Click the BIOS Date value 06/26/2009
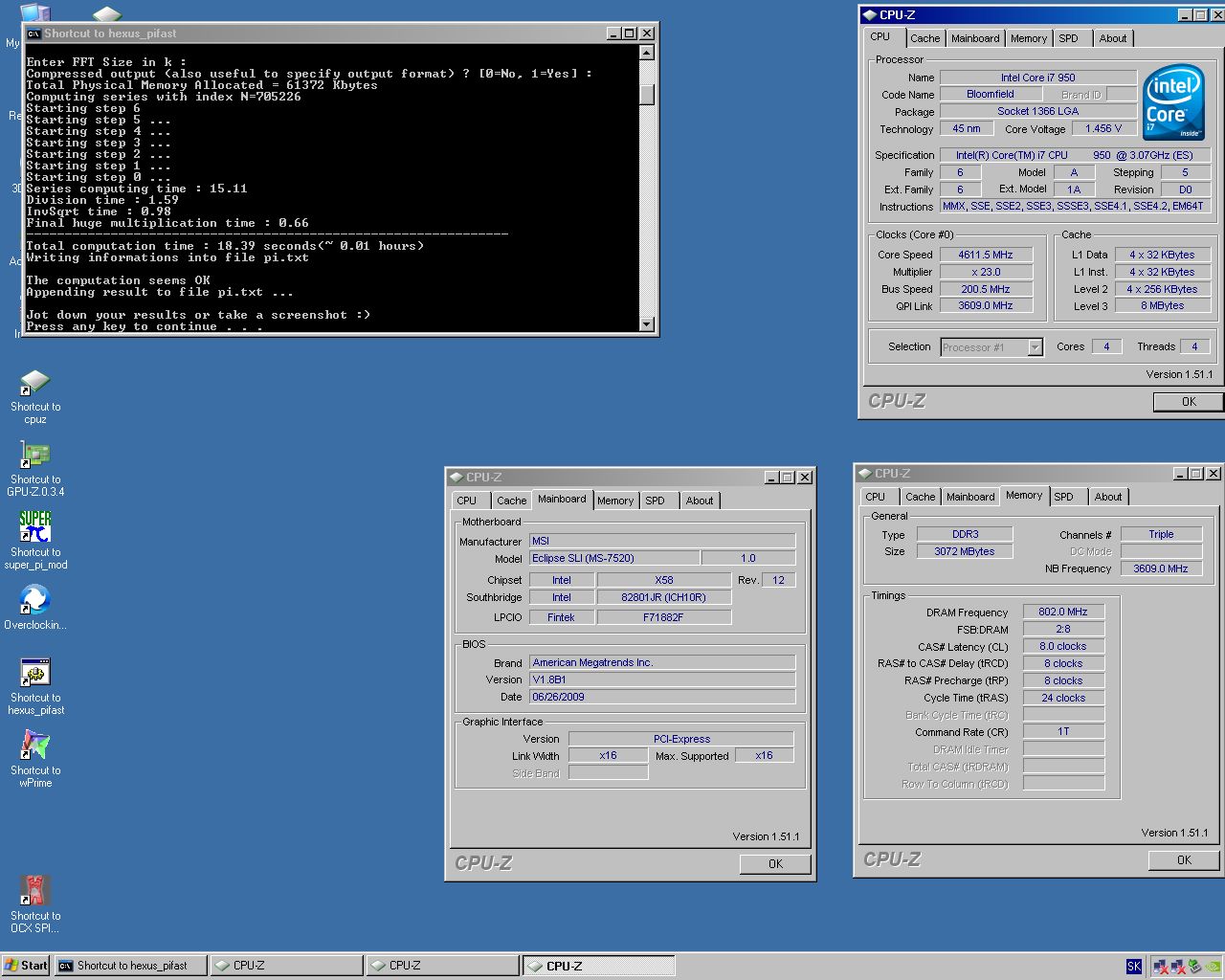 [x=662, y=697]
